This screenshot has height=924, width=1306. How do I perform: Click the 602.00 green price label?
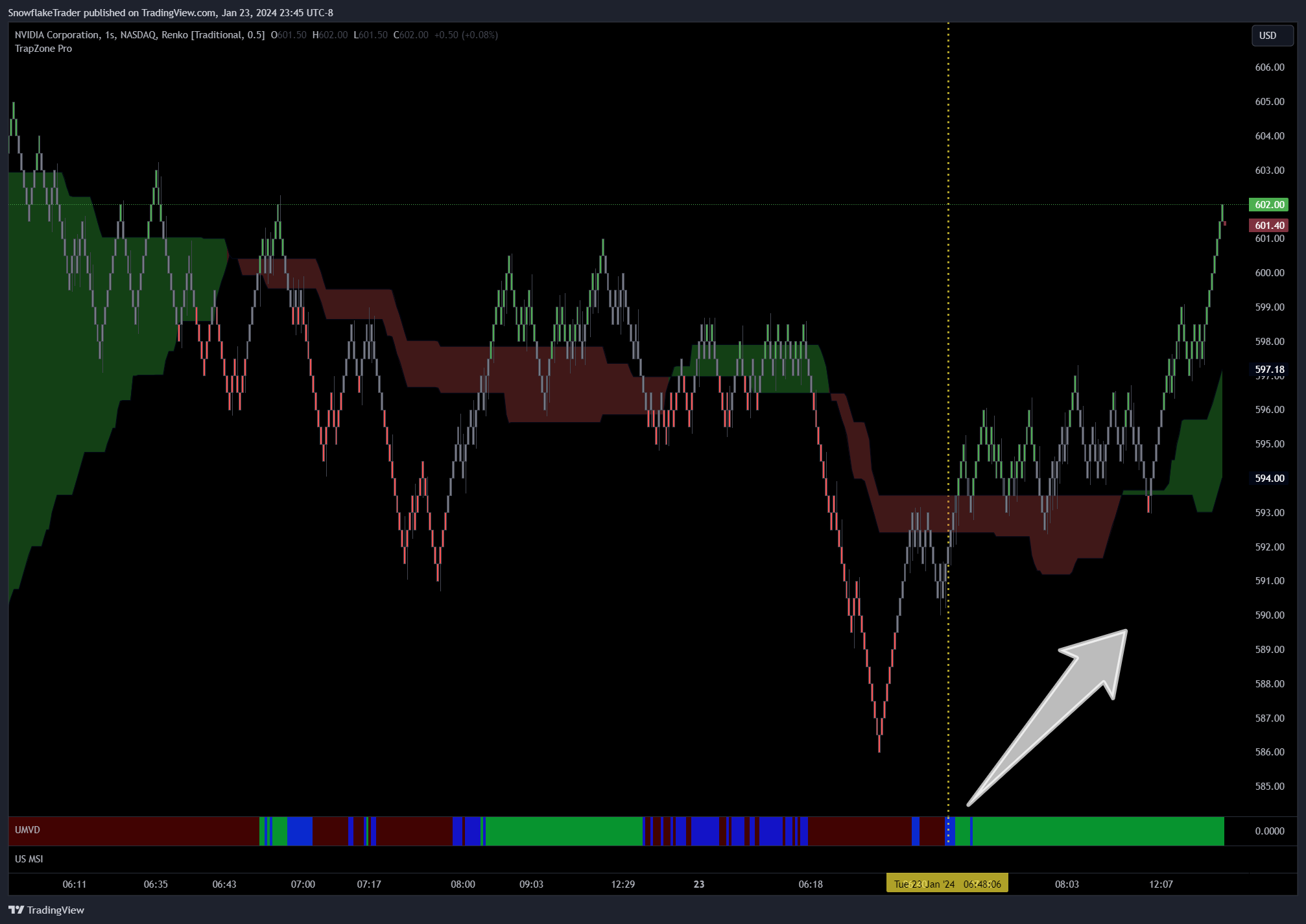[1269, 204]
